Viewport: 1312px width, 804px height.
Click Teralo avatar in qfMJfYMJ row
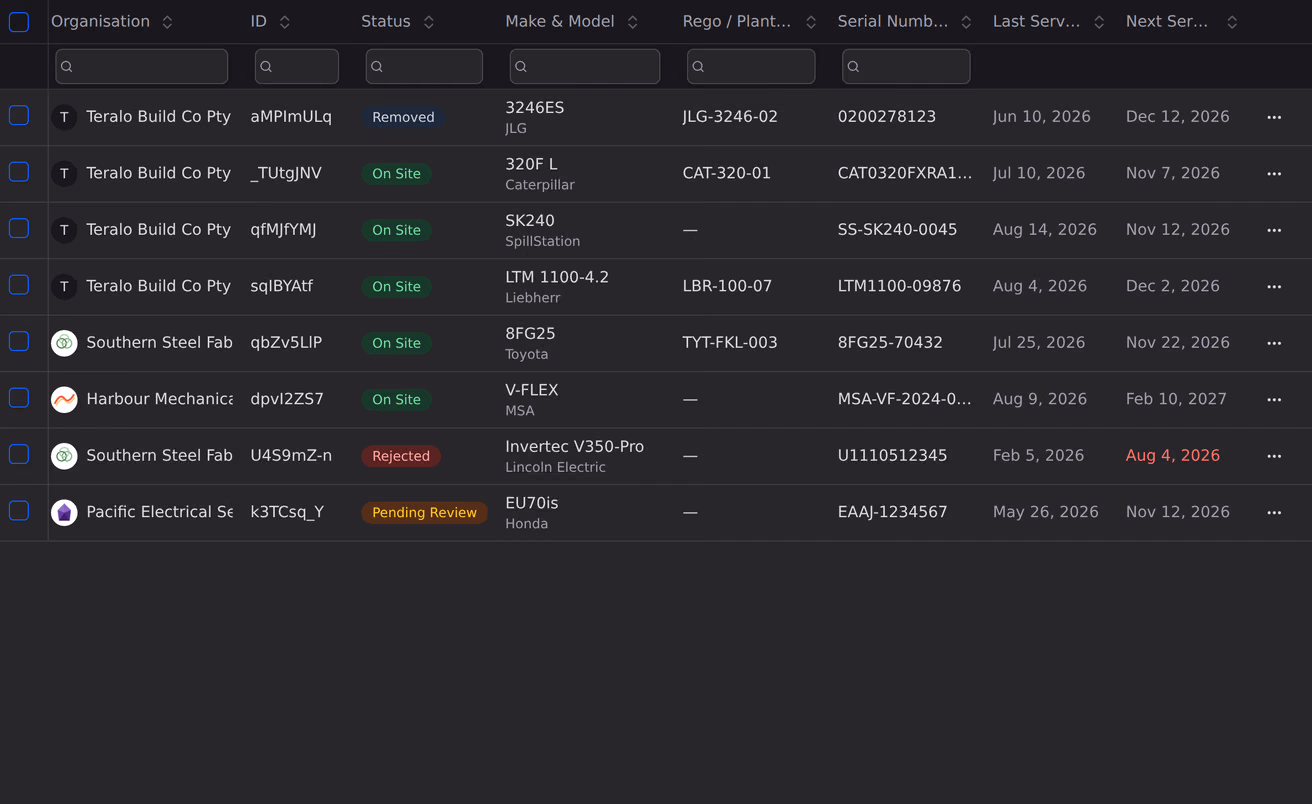click(64, 230)
